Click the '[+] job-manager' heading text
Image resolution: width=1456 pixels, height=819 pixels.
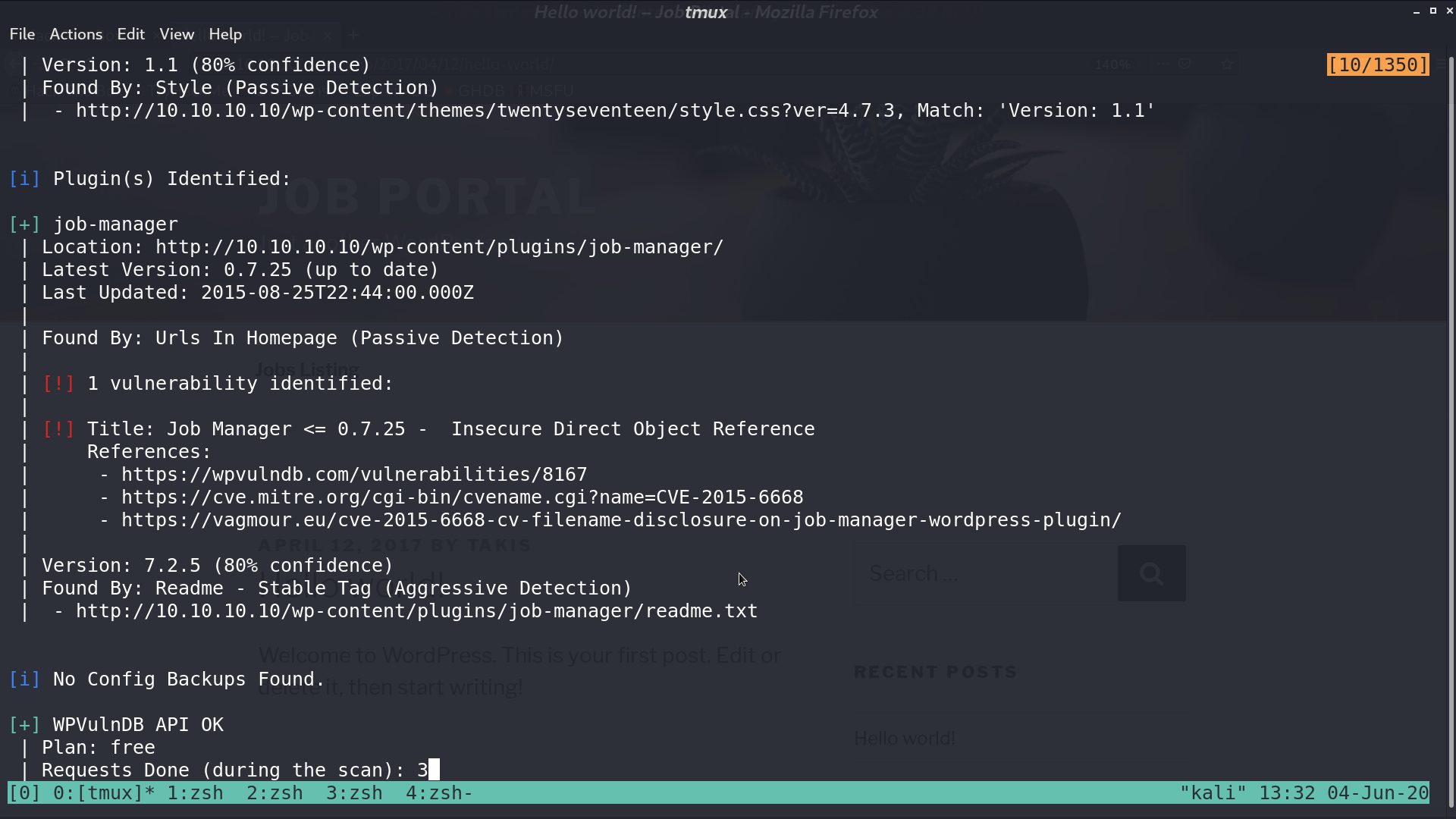point(93,224)
